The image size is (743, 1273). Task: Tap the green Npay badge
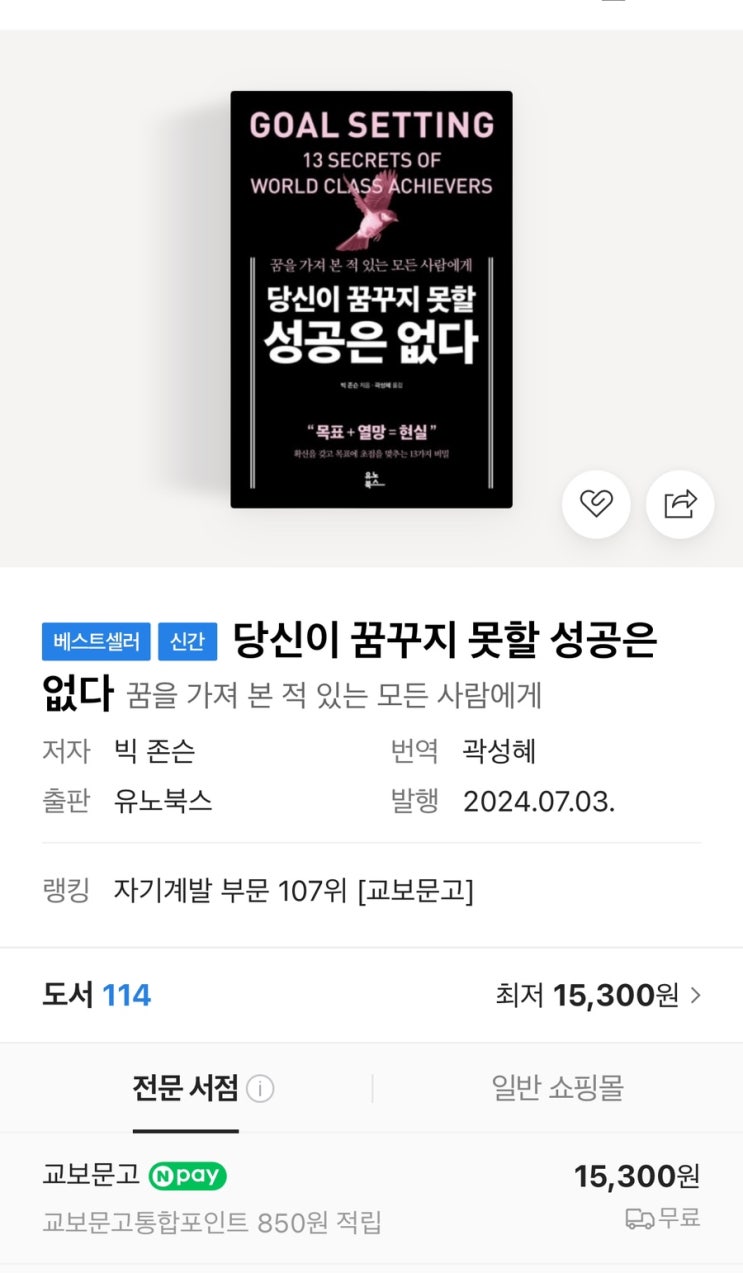click(x=188, y=1176)
